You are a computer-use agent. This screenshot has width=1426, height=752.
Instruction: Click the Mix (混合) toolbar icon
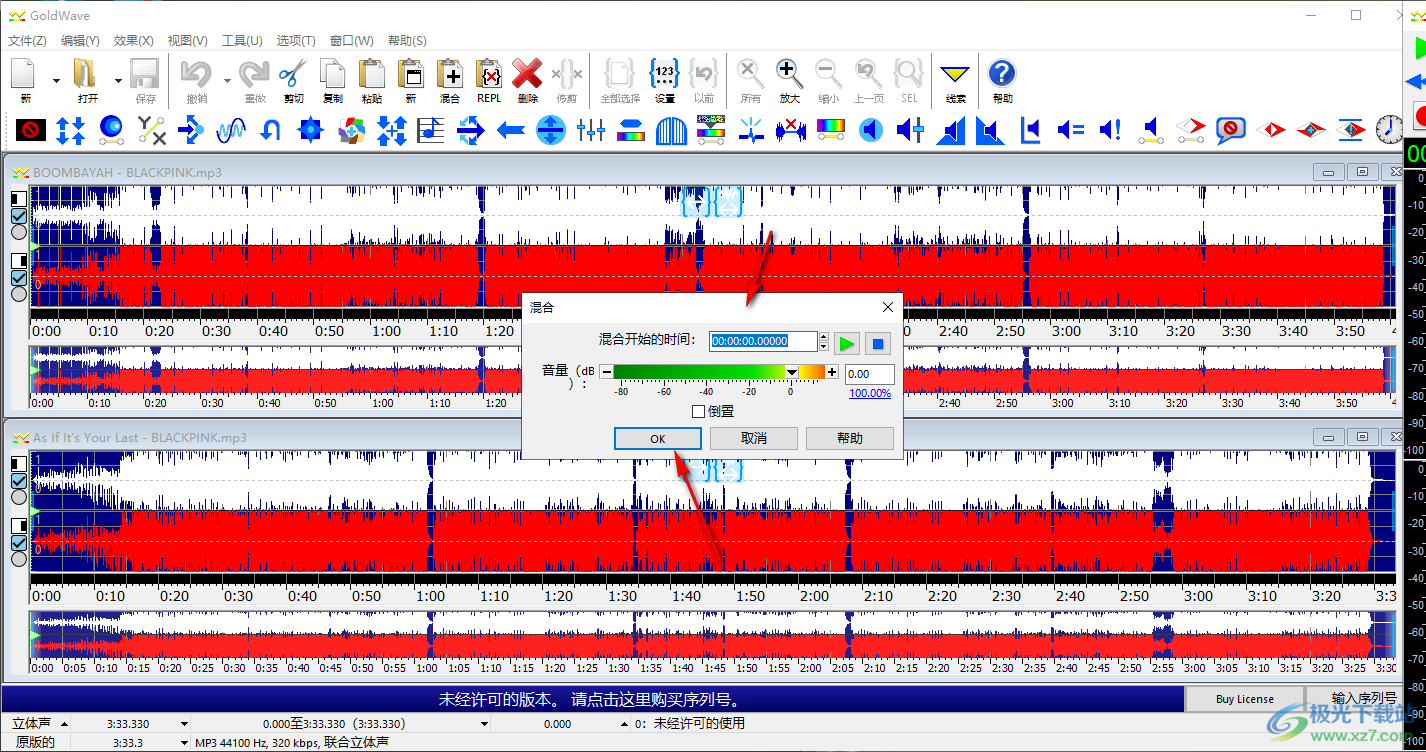(449, 76)
